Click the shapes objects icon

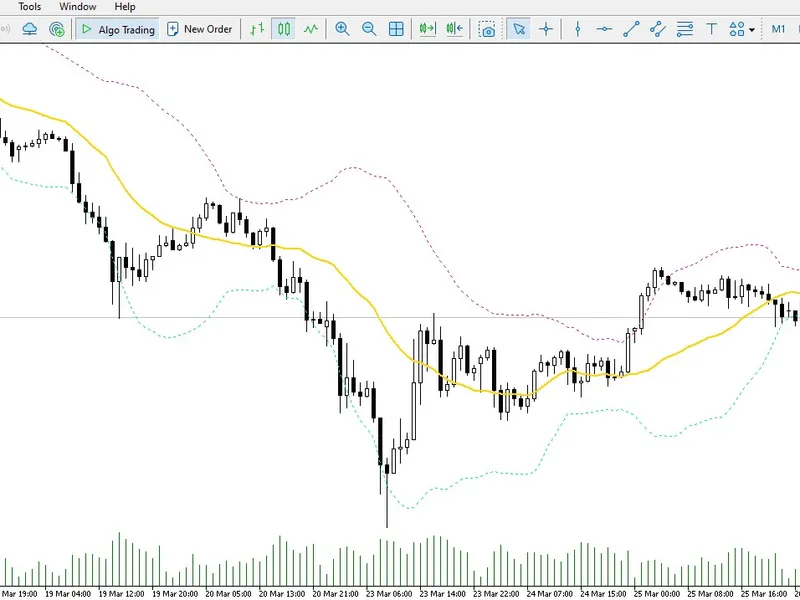pos(737,29)
